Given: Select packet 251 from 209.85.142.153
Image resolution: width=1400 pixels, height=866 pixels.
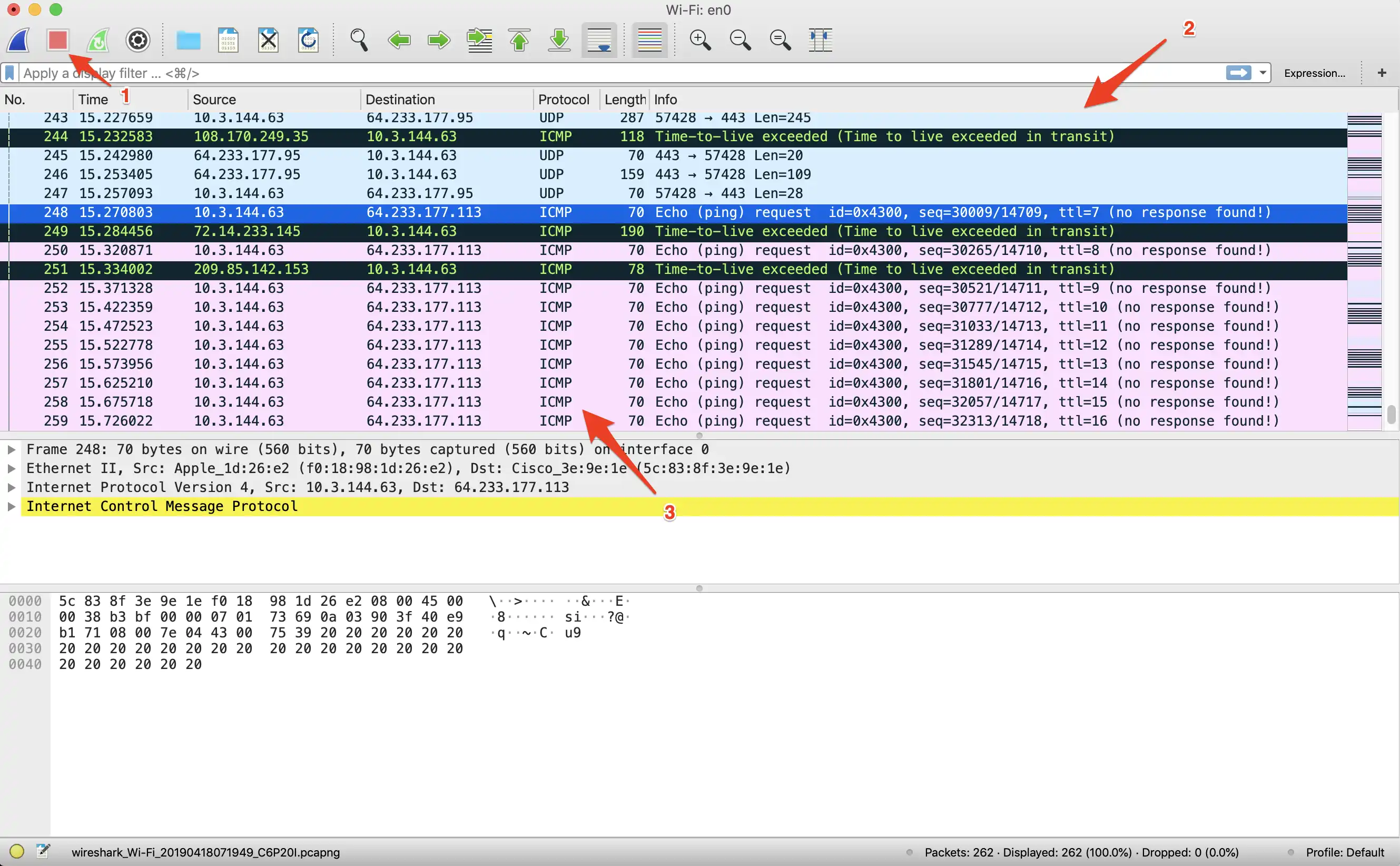Looking at the screenshot, I should pyautogui.click(x=673, y=269).
